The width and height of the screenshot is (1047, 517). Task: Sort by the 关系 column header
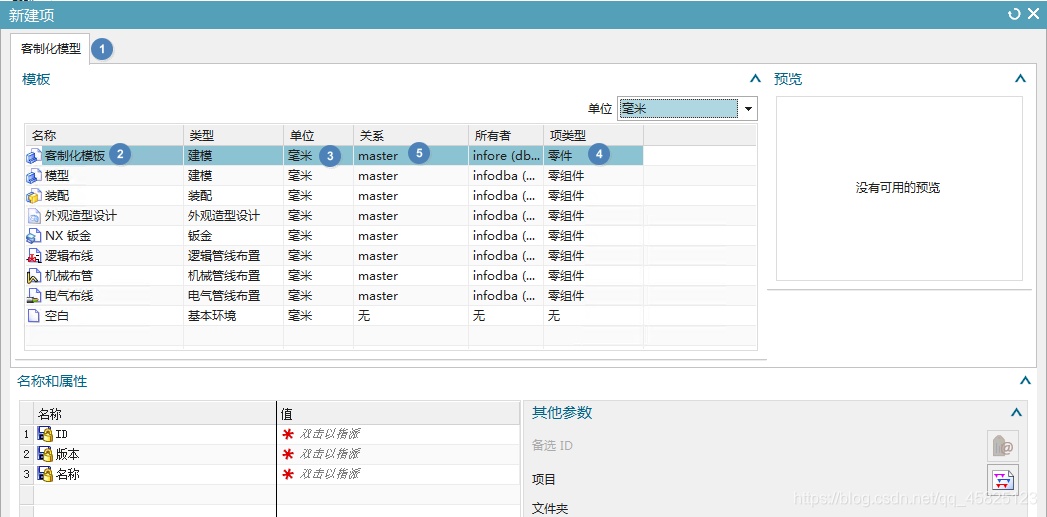click(411, 136)
